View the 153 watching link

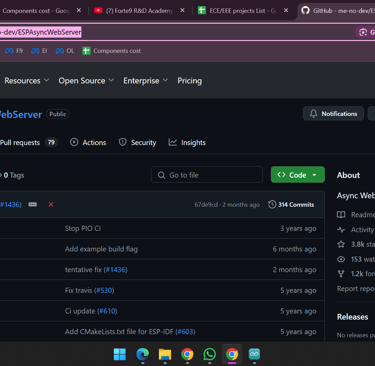(x=356, y=259)
